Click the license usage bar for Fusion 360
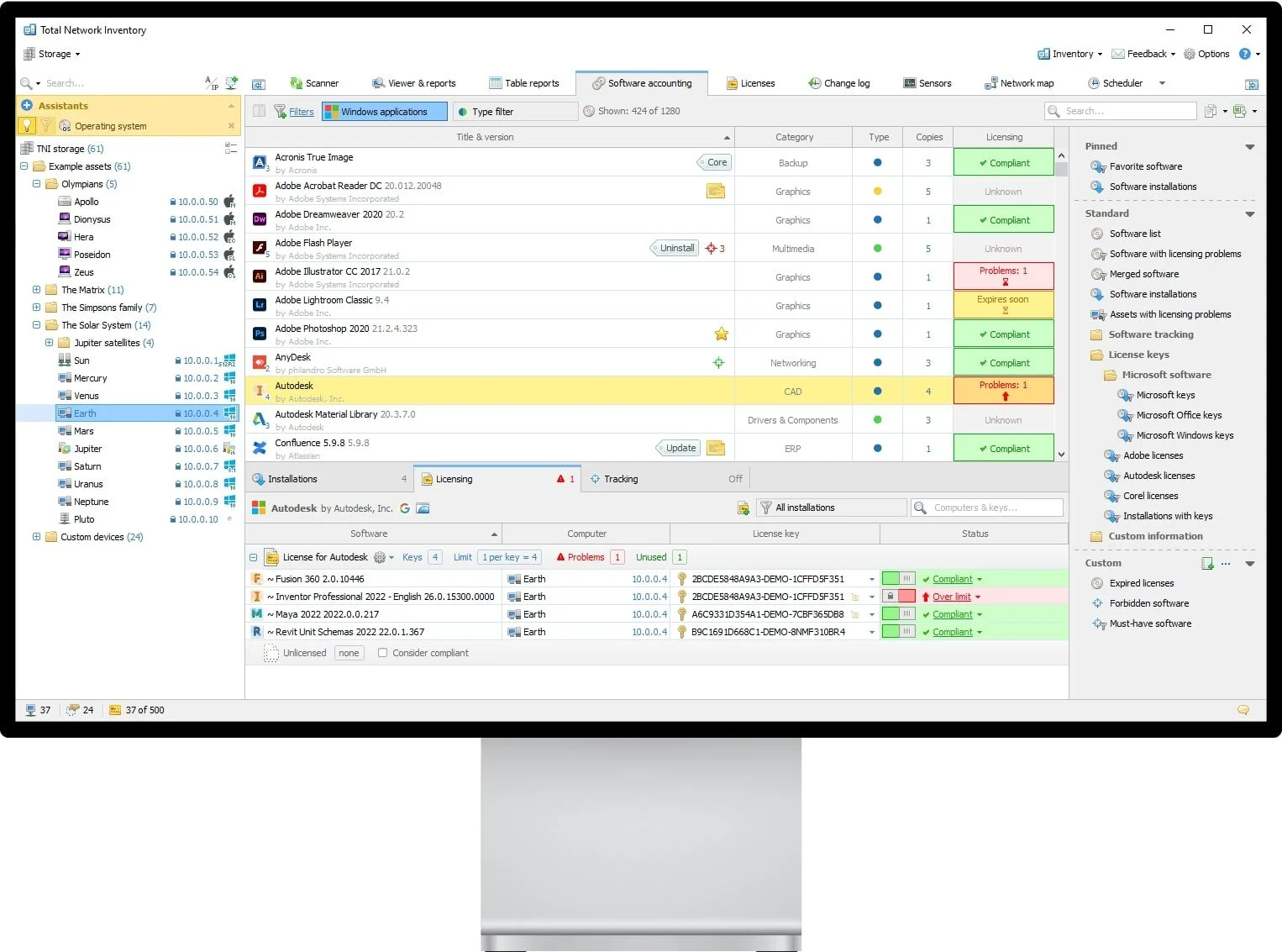The image size is (1282, 952). [899, 578]
